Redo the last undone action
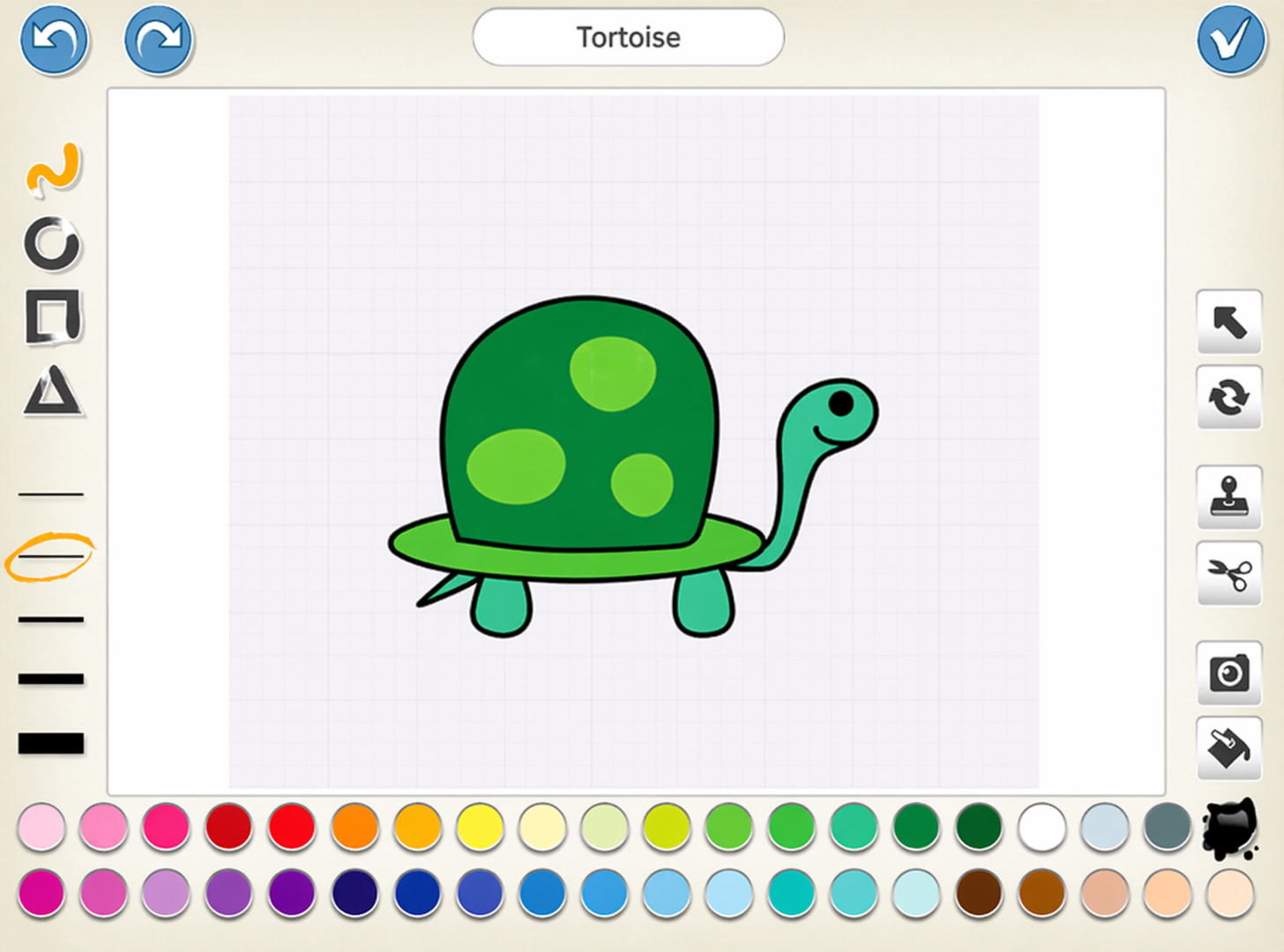 159,39
